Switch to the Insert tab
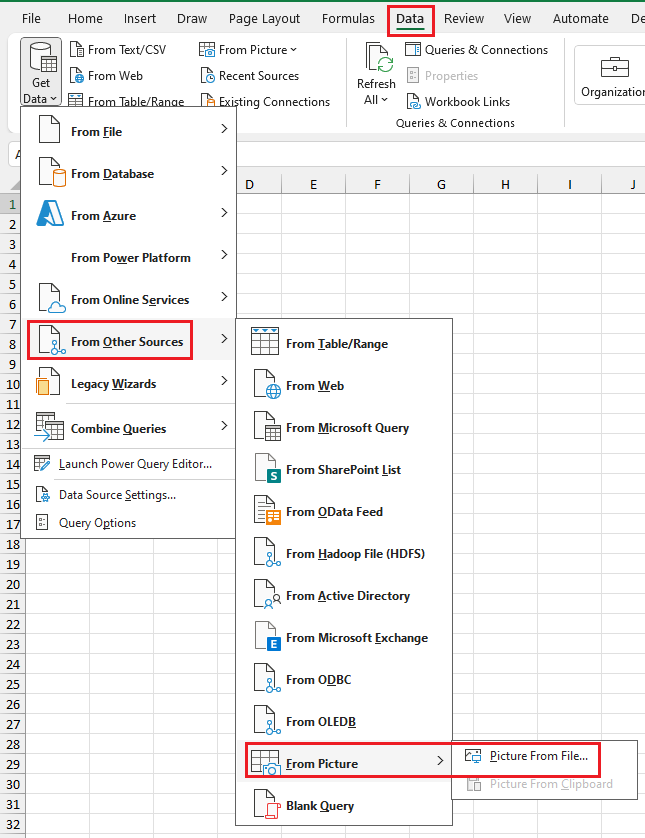 139,19
